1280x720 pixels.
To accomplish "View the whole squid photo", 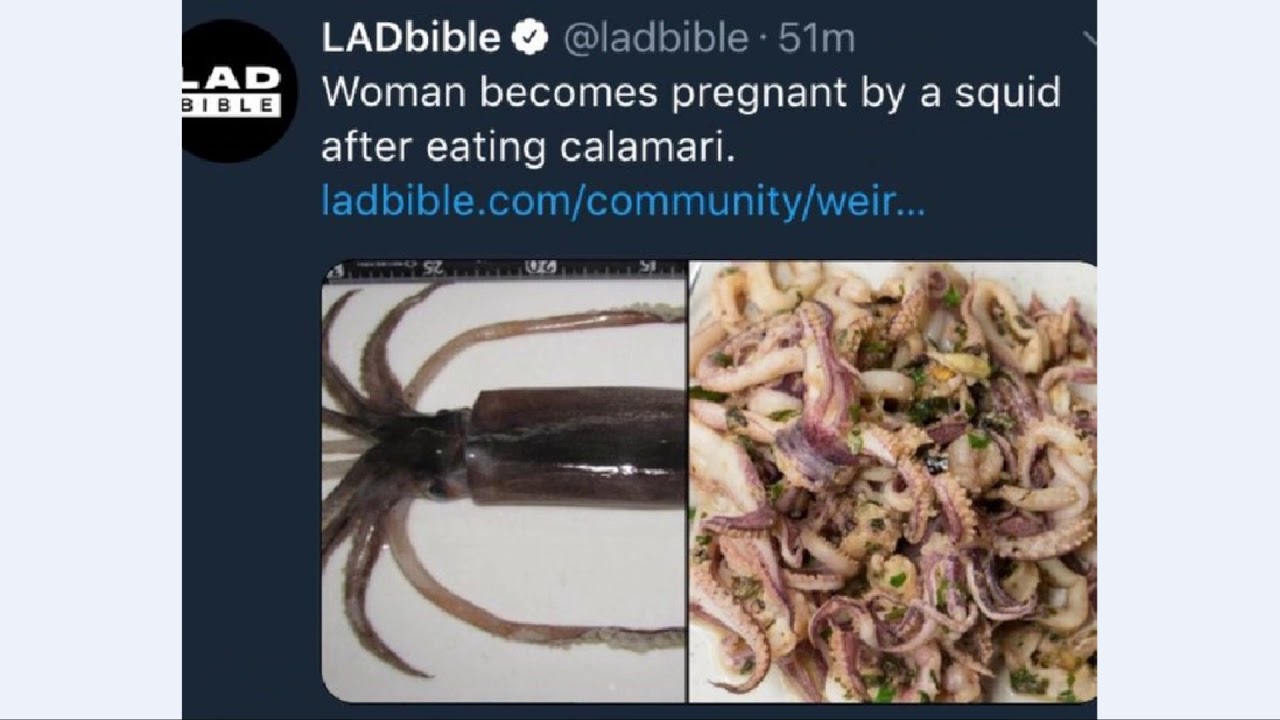I will (x=504, y=481).
